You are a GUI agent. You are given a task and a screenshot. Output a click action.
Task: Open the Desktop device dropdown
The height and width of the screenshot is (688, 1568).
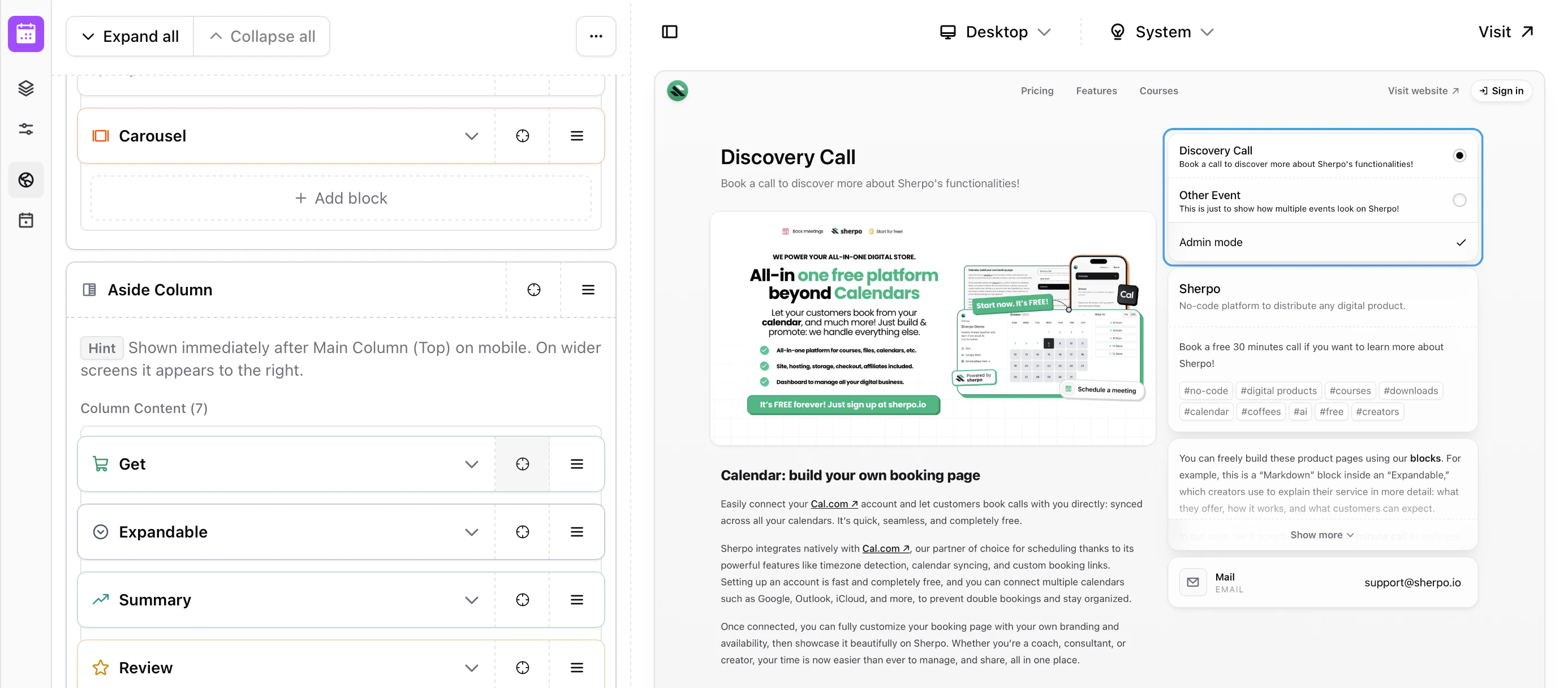coord(995,32)
